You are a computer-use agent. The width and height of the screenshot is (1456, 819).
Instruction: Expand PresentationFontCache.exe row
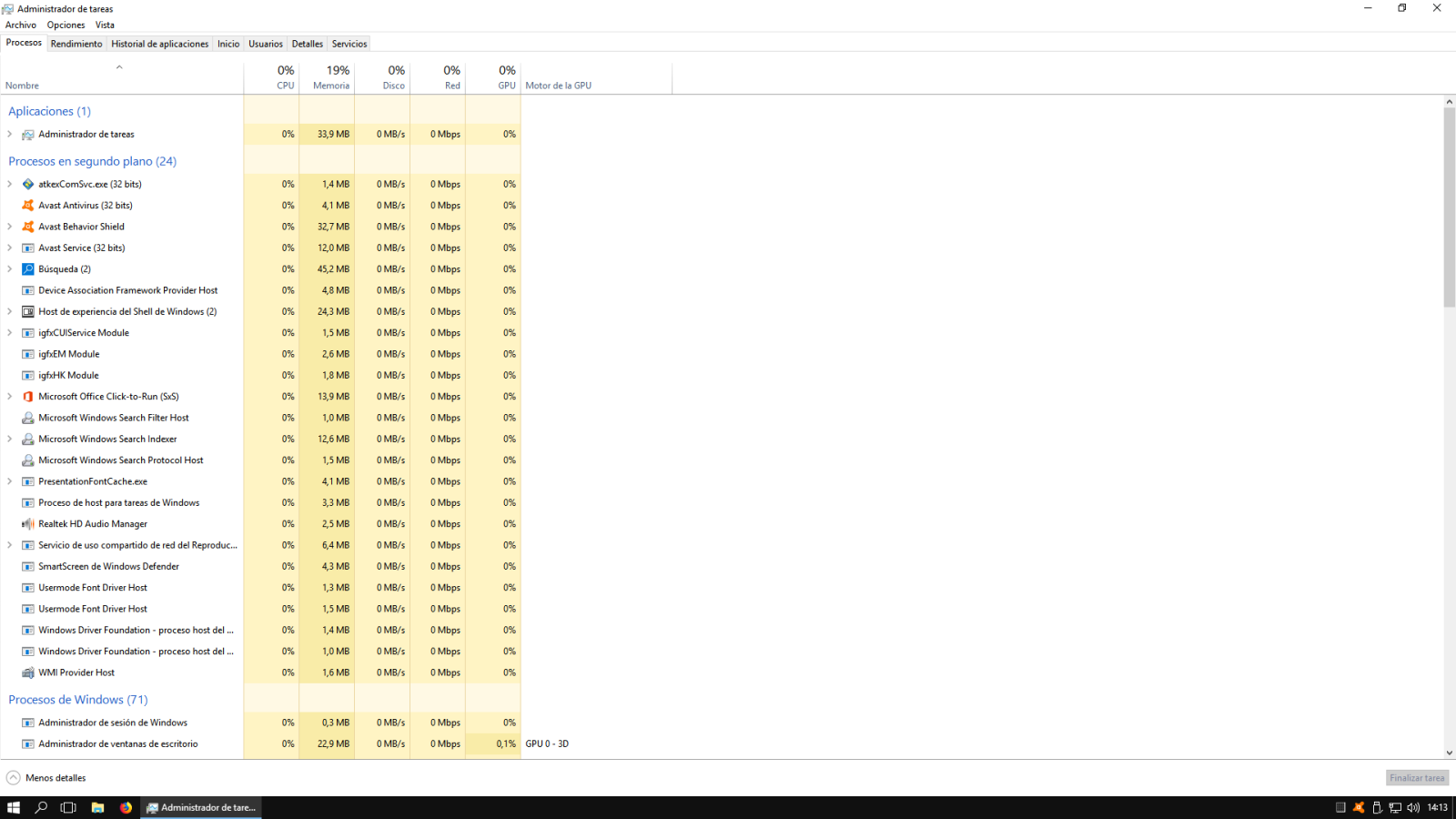(x=10, y=481)
